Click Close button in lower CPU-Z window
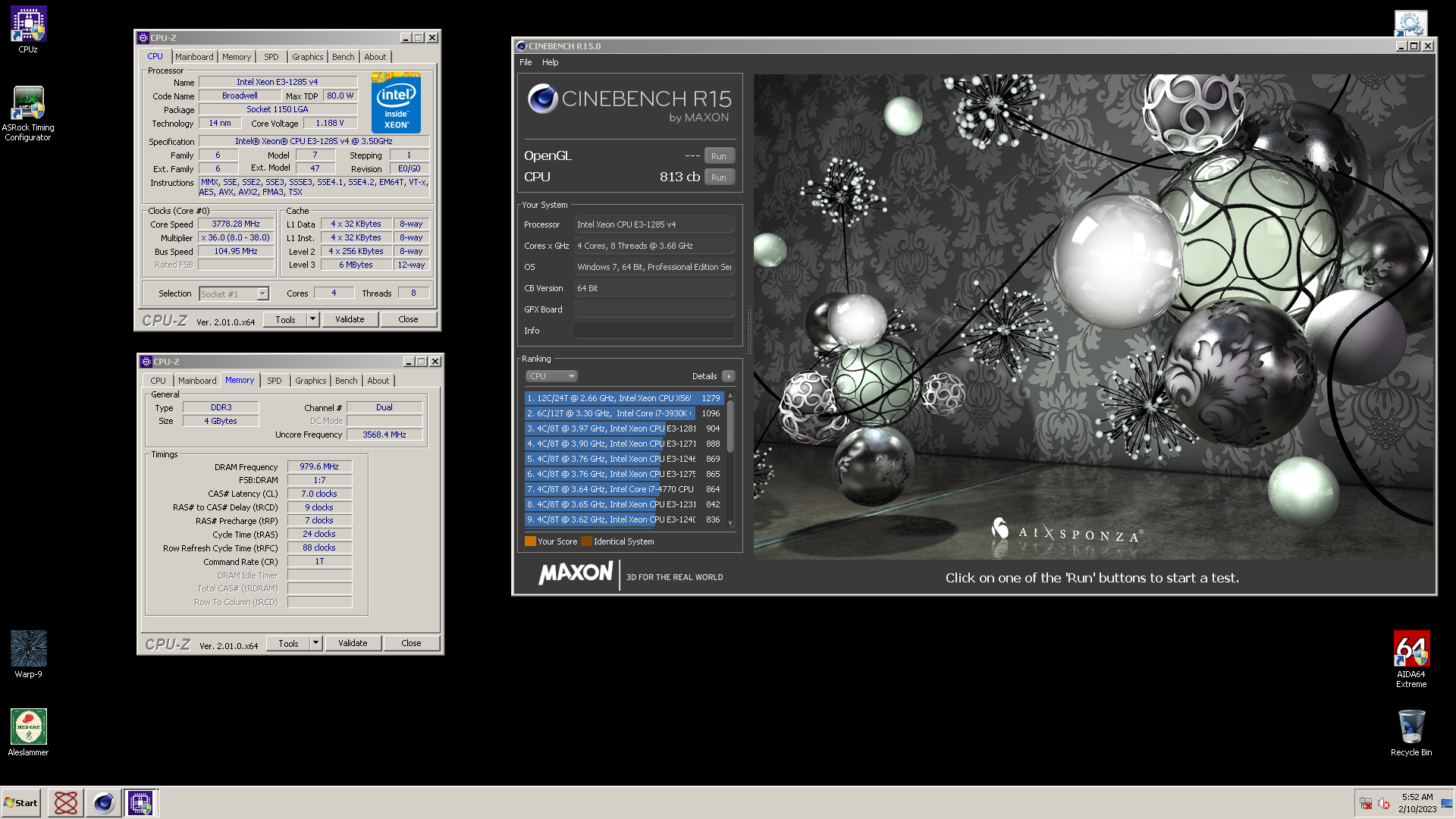 click(411, 644)
